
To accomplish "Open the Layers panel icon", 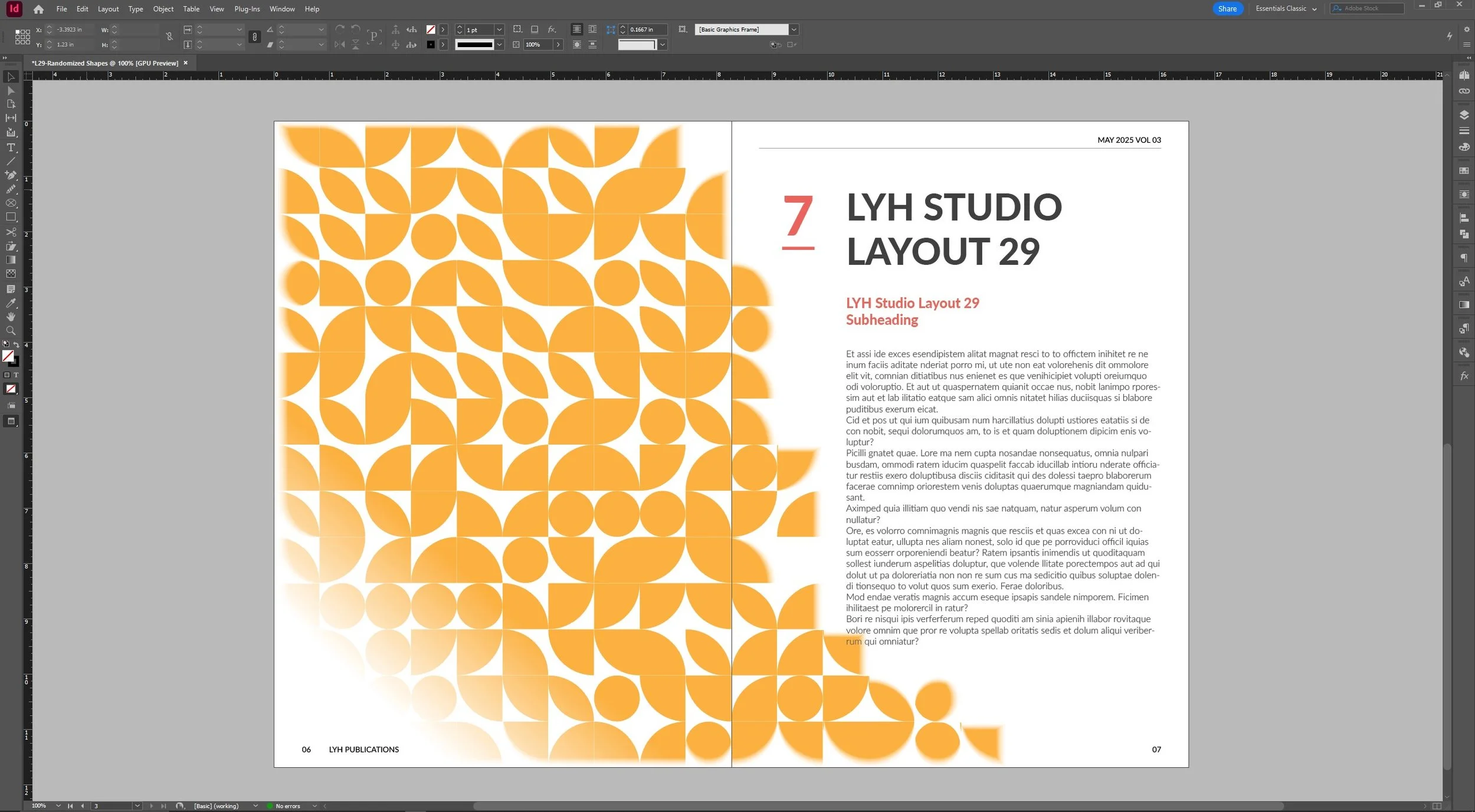I will 1464,115.
